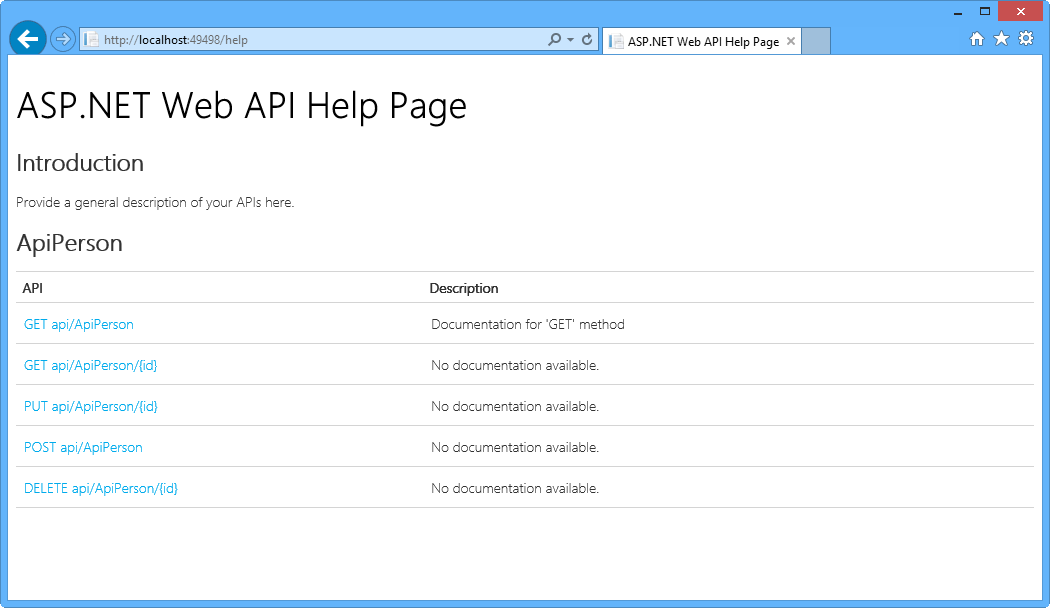Open the search provider dropdown arrow

click(568, 38)
